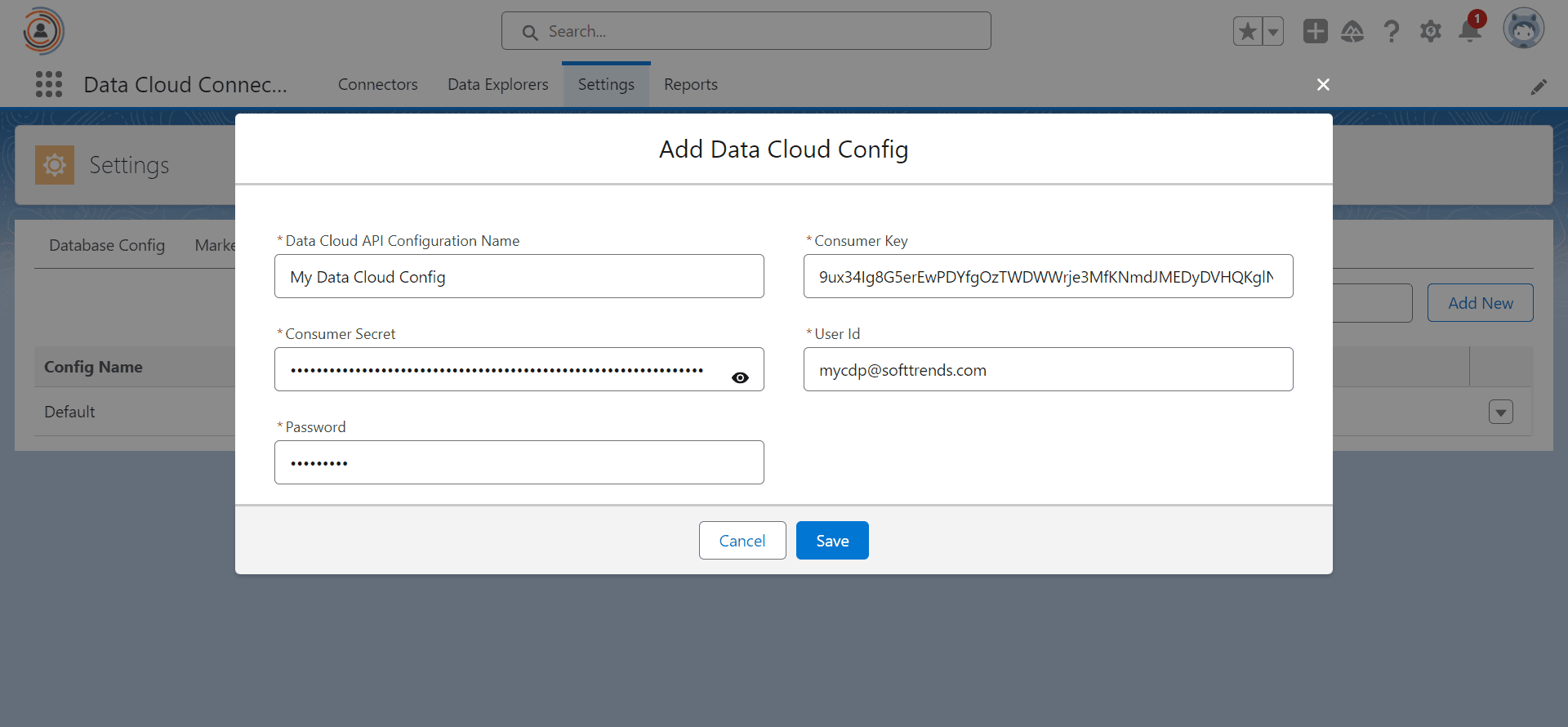1568x727 pixels.
Task: Open the Data Explorers tab
Action: [x=498, y=84]
